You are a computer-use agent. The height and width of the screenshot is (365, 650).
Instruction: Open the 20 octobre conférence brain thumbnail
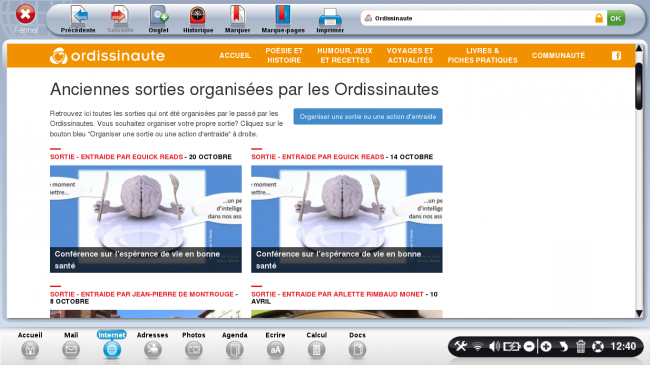146,219
